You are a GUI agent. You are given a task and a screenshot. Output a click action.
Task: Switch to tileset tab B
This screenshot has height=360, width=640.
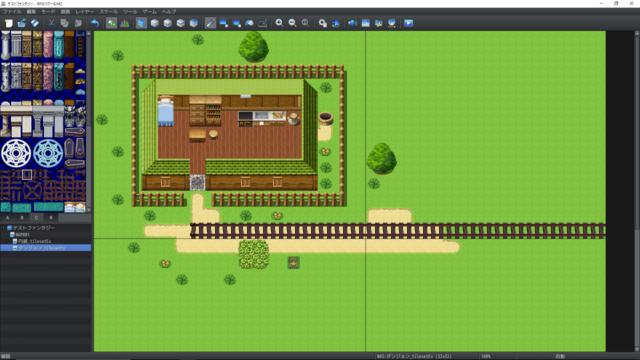22,218
